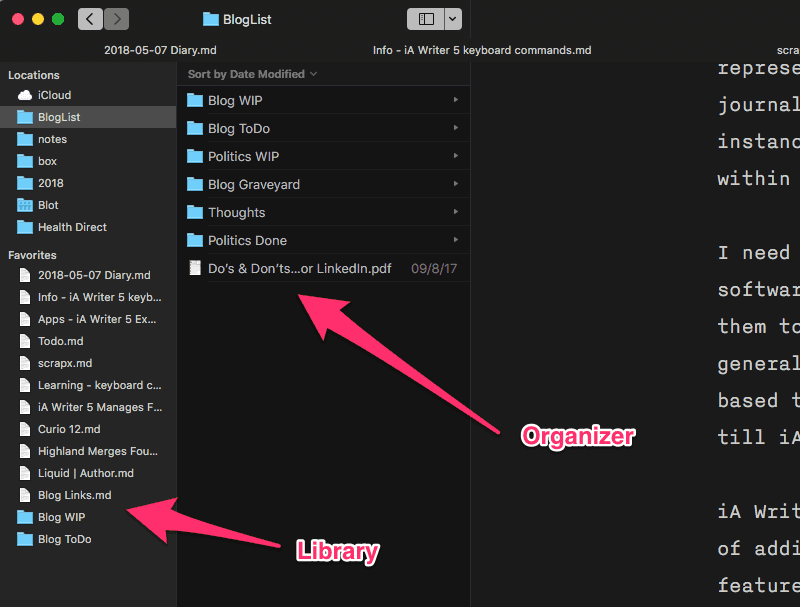Open Apps - iA Writer 5 Ex... favorite
Screen dimensions: 800x607
pyautogui.click(x=88, y=319)
